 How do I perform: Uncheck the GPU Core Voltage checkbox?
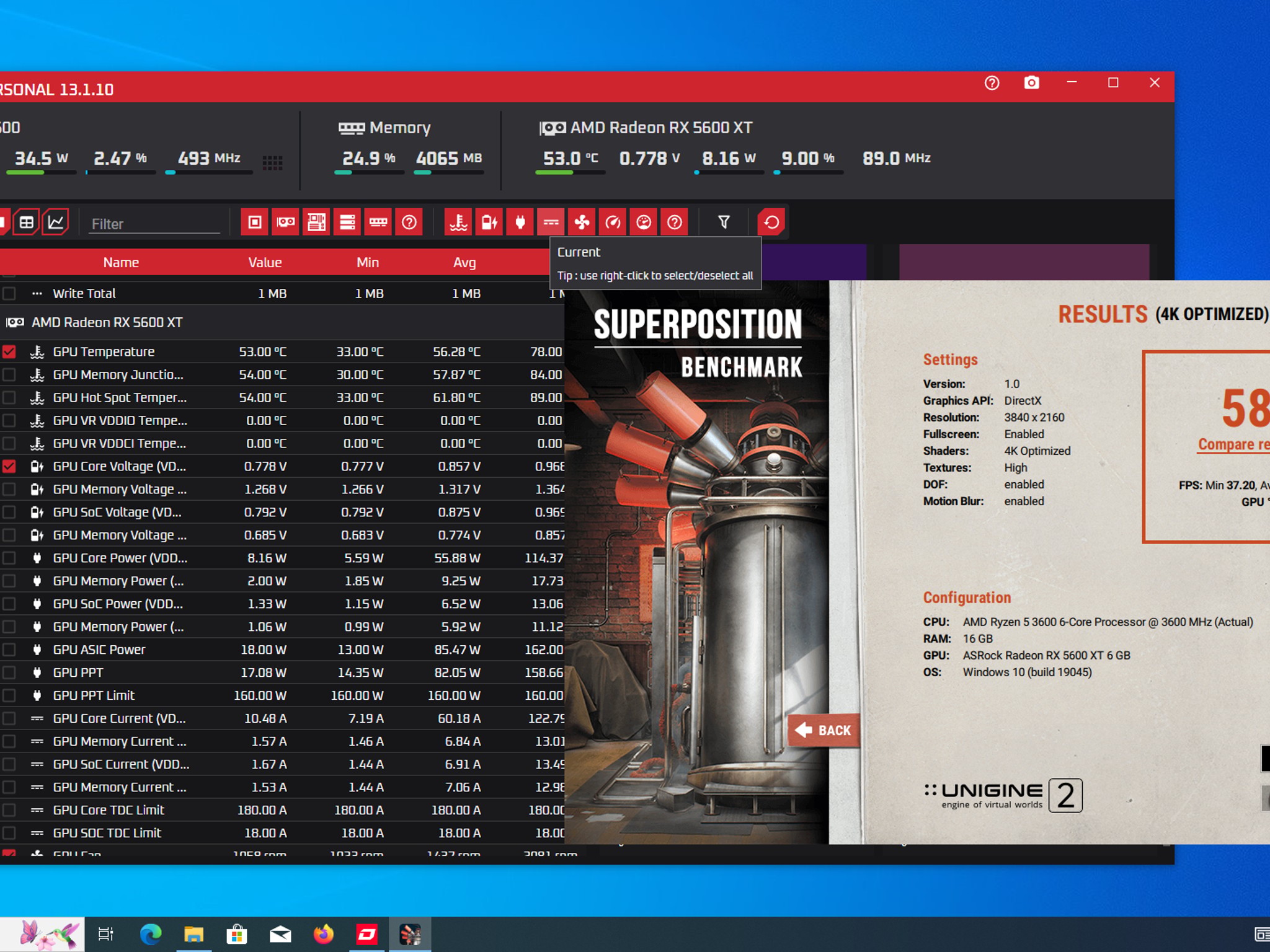pyautogui.click(x=9, y=466)
